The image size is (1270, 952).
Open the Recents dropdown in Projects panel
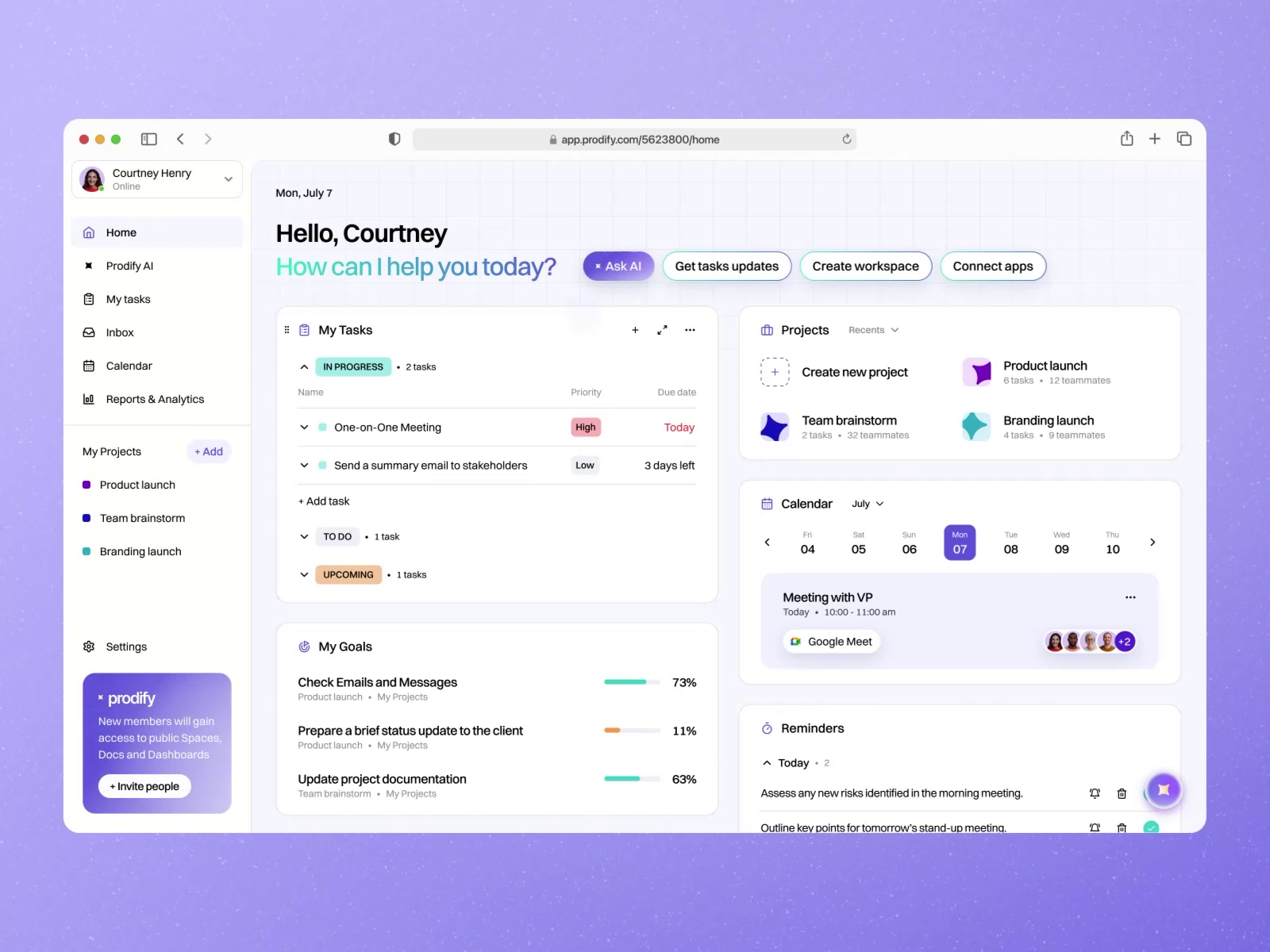pos(872,329)
